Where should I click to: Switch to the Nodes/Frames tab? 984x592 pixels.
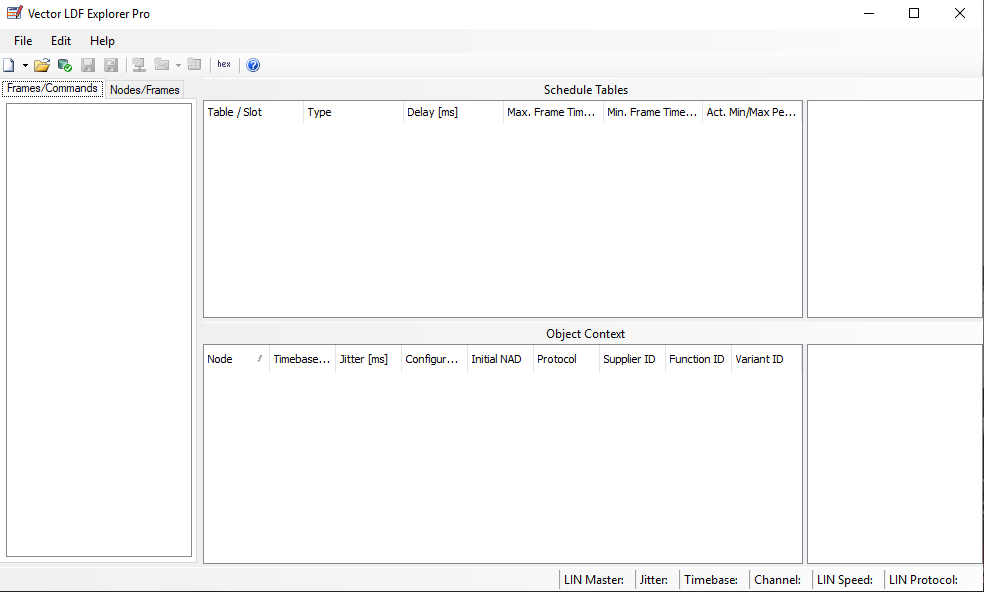(145, 90)
